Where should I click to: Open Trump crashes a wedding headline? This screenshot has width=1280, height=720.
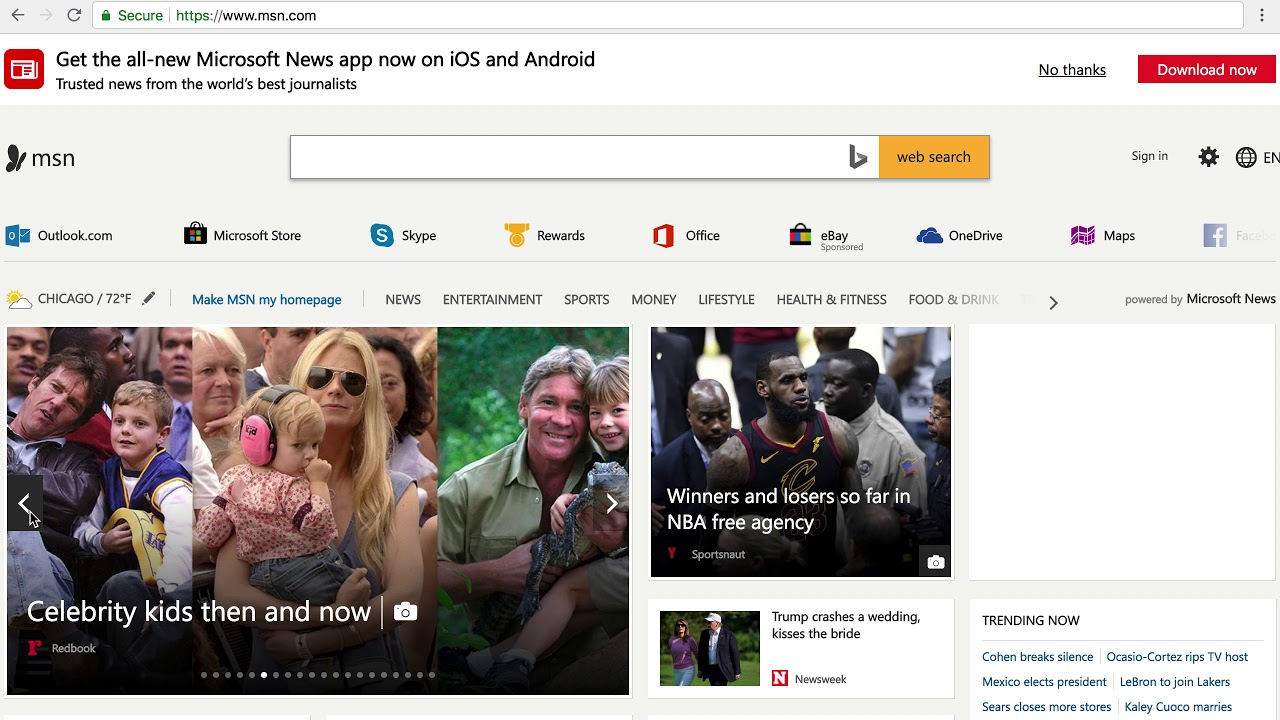pos(846,625)
